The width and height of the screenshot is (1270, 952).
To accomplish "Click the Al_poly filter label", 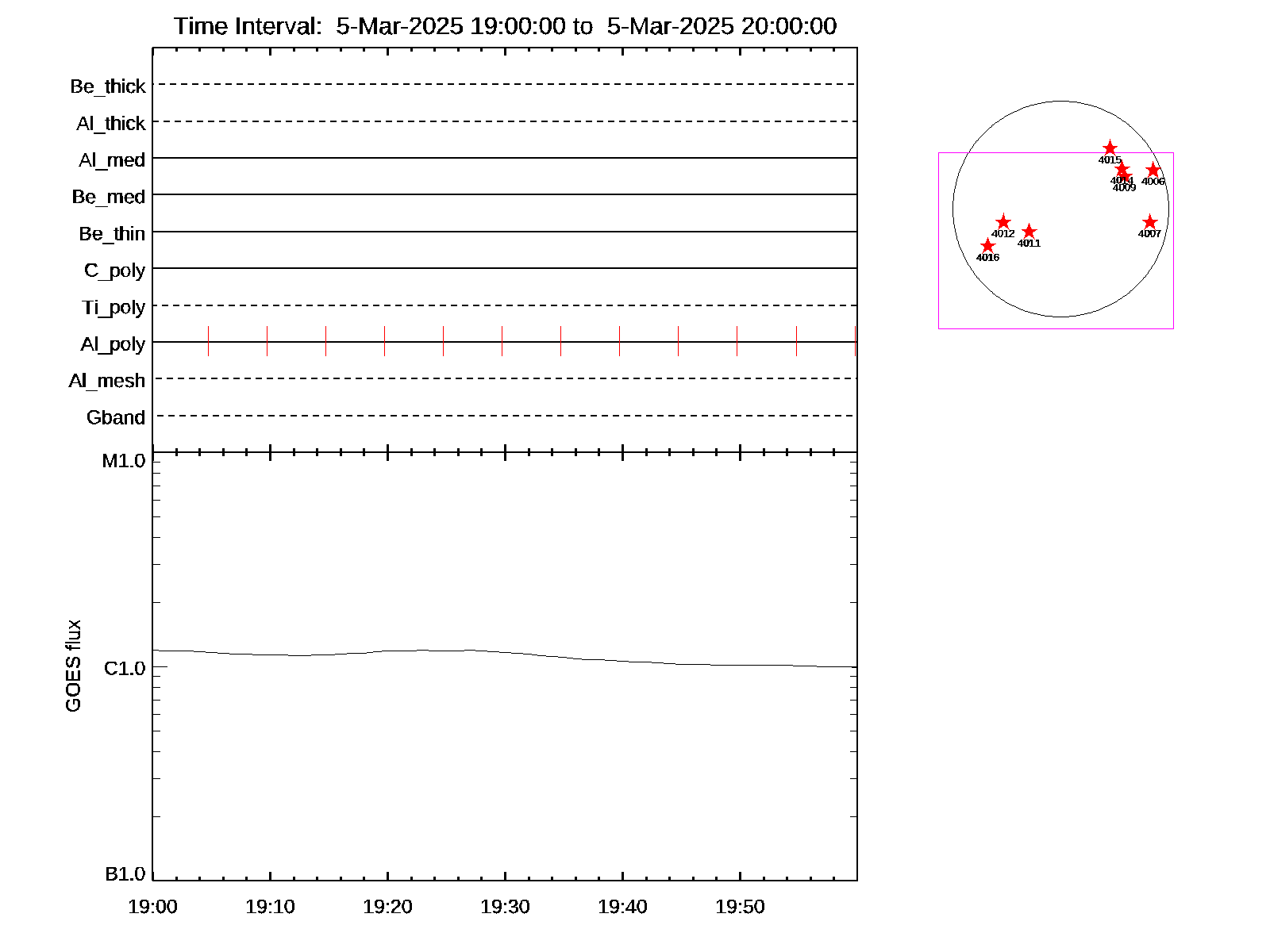I will [113, 344].
